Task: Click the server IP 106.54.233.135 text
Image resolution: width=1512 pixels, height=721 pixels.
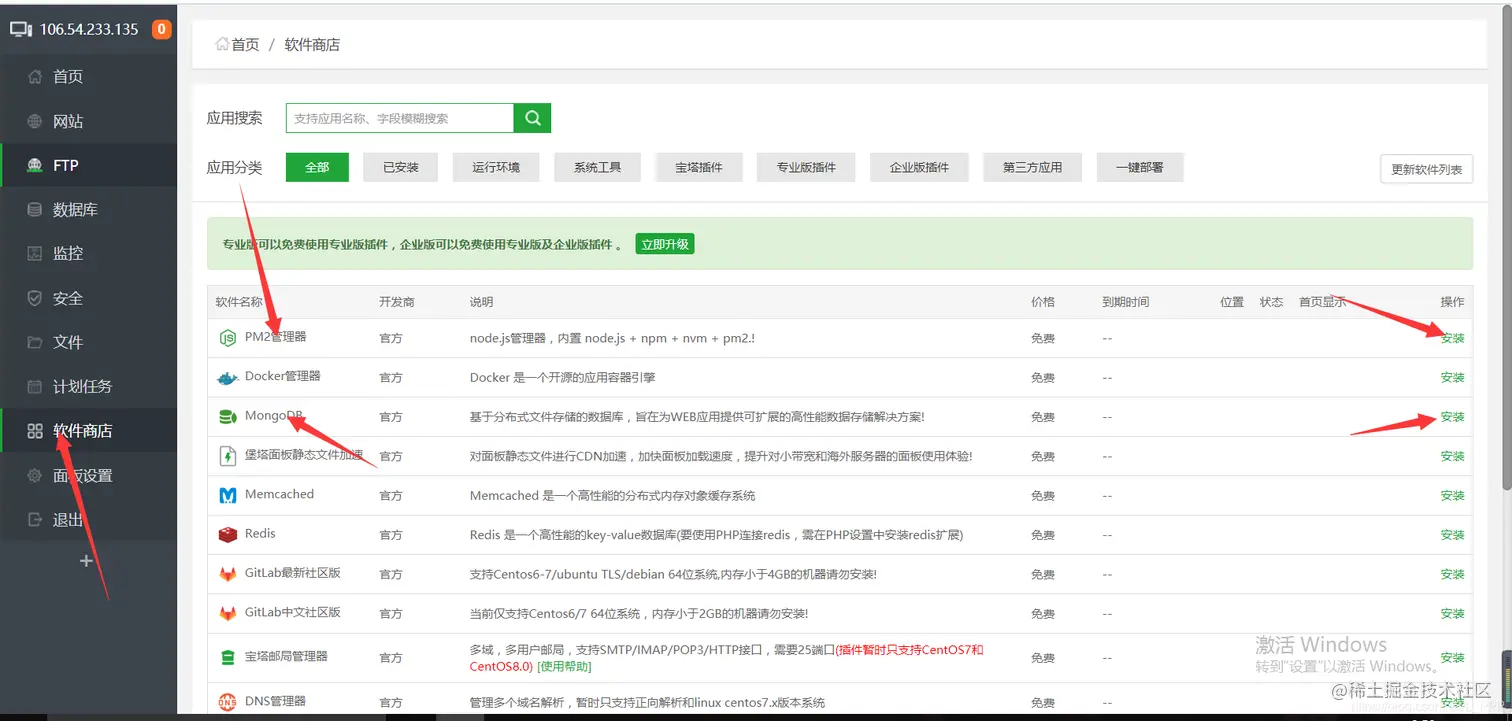Action: (x=89, y=29)
